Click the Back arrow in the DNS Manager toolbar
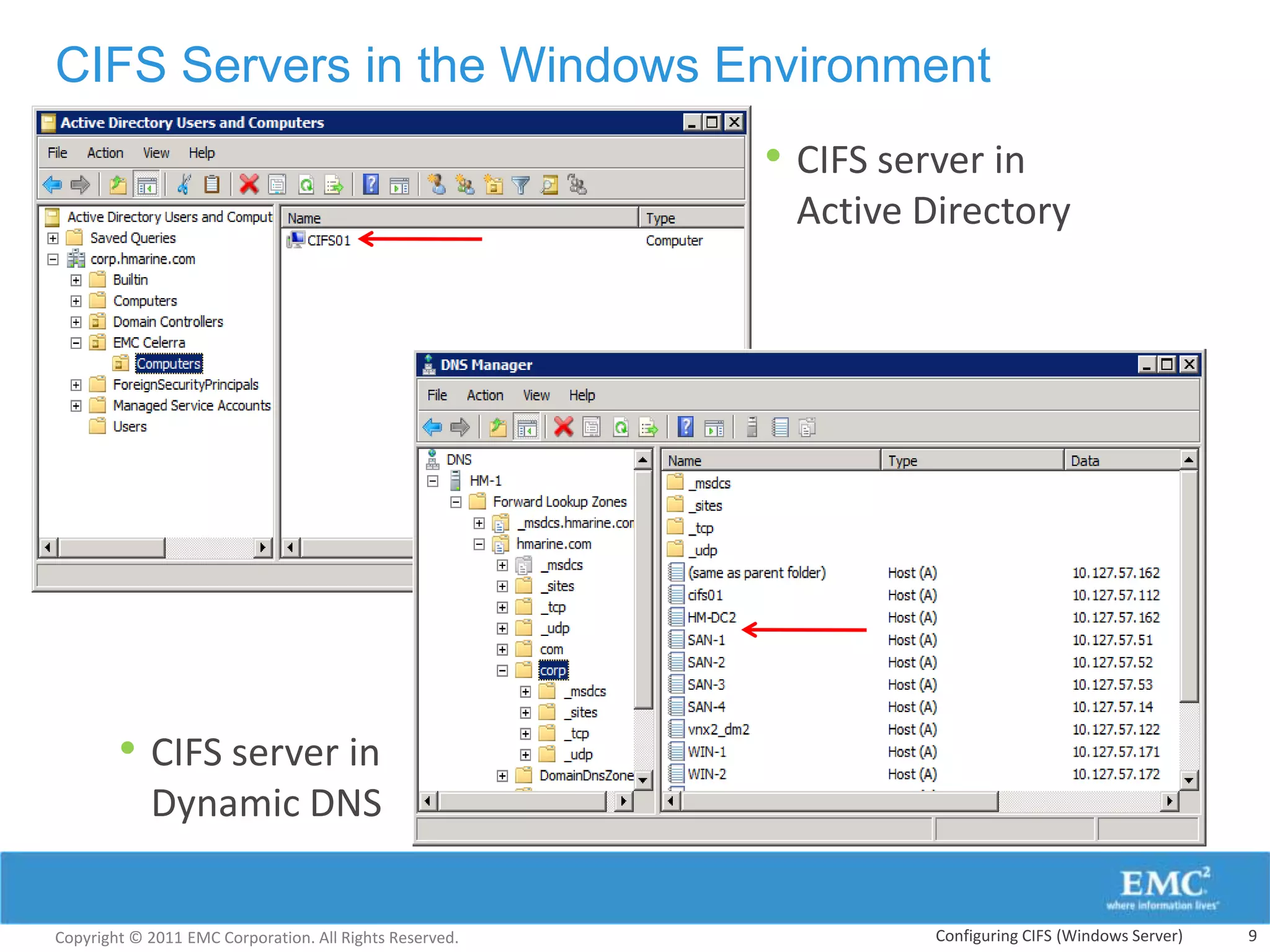 (432, 427)
